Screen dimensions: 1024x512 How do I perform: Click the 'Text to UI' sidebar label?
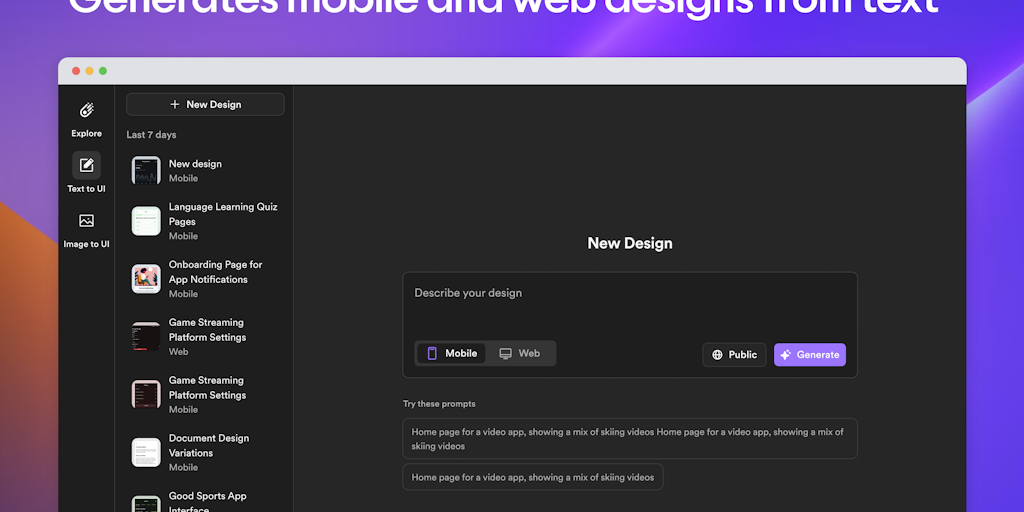click(86, 189)
